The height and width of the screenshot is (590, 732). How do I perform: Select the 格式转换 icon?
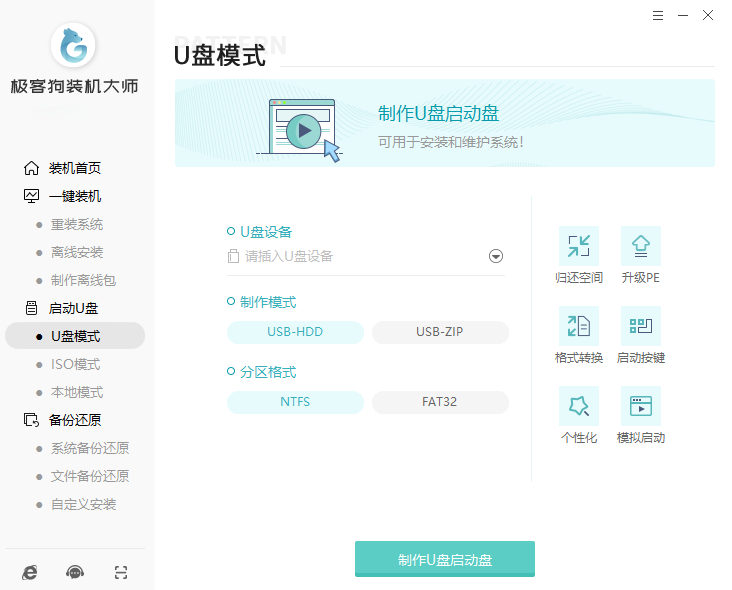coord(578,326)
